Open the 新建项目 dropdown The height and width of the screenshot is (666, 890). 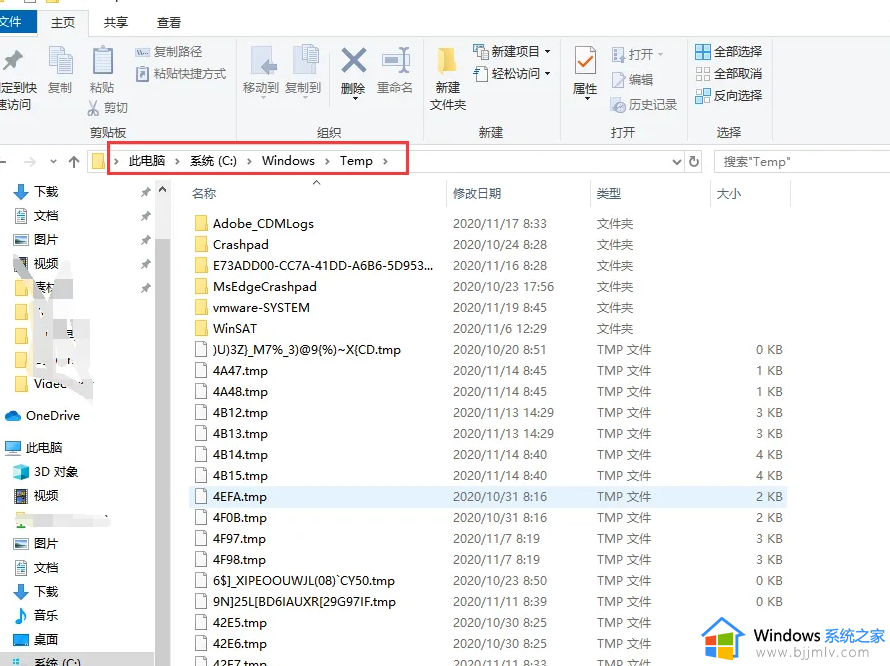(x=548, y=52)
